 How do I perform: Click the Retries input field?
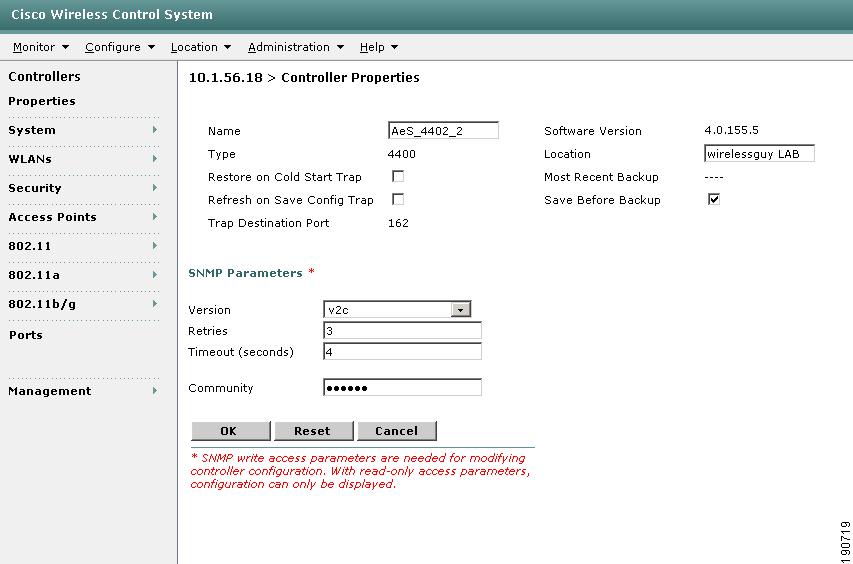(402, 331)
